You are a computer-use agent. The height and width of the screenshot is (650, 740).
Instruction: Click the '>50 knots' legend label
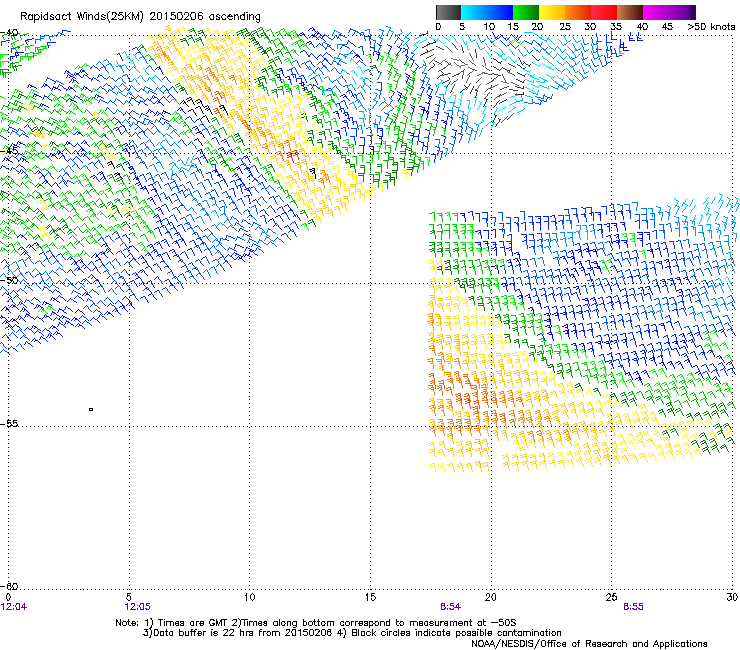click(x=711, y=27)
